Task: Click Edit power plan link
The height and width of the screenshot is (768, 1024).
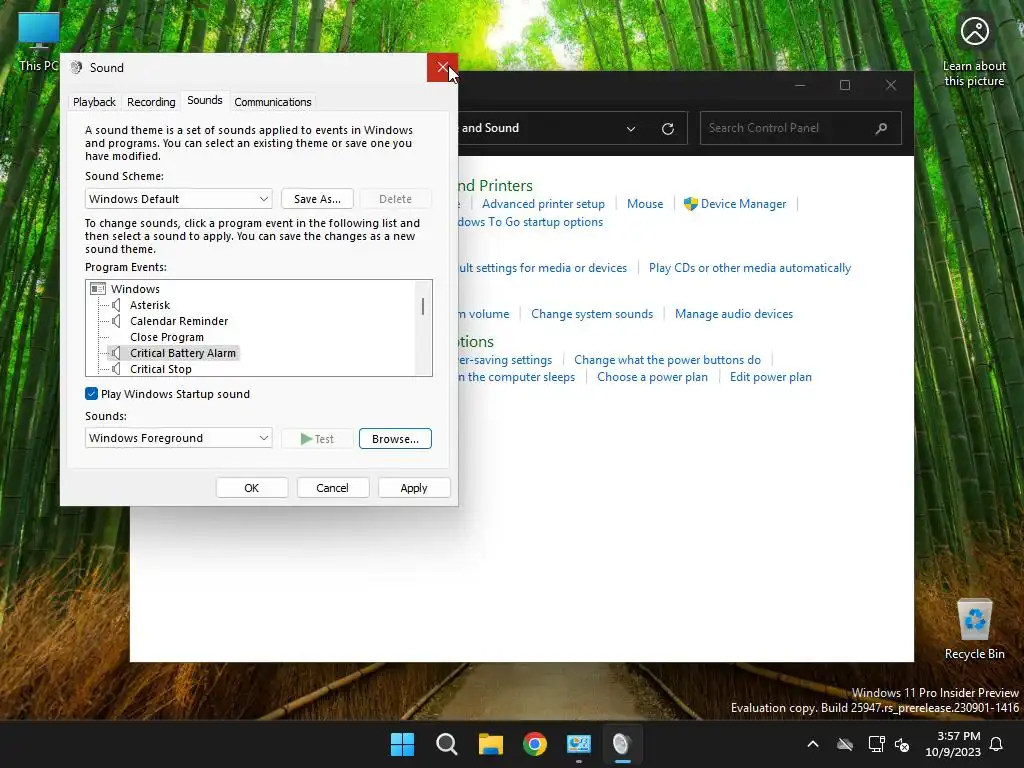Action: tap(771, 377)
